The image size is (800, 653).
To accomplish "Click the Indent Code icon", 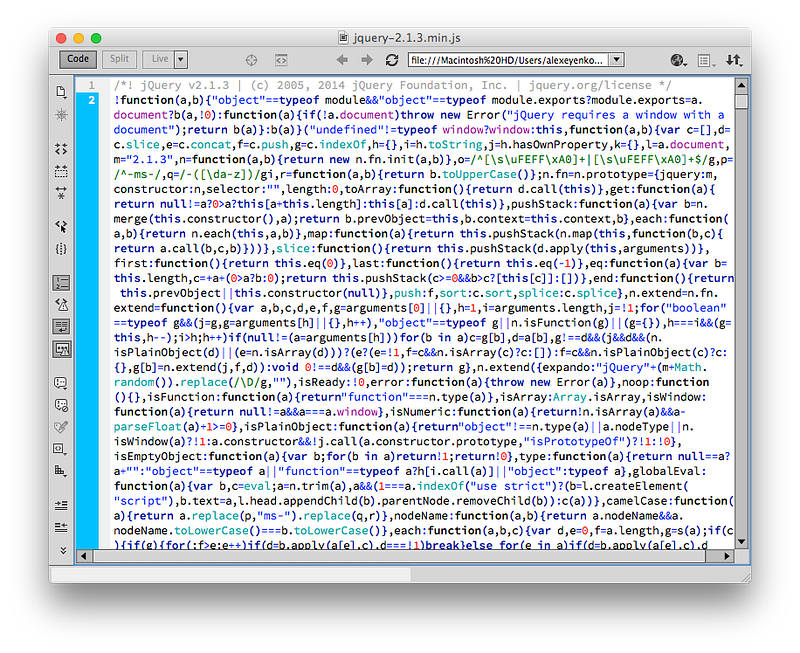I will click(61, 505).
